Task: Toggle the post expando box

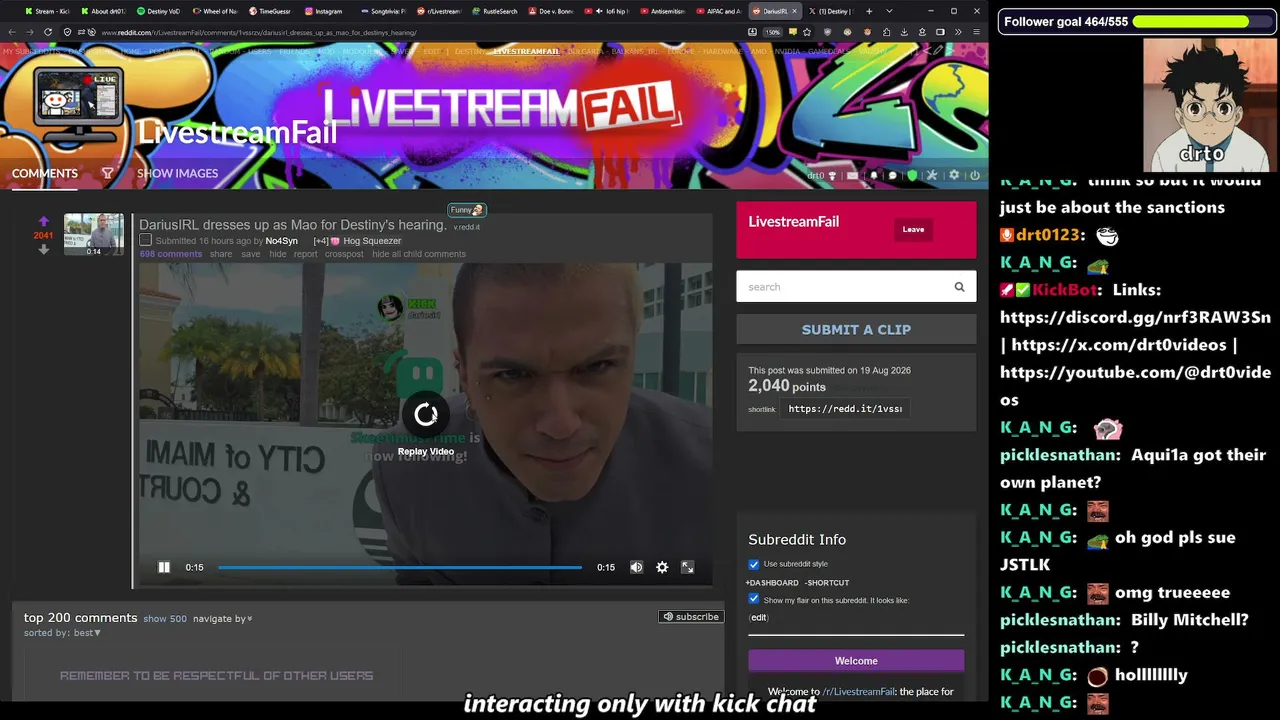Action: [145, 240]
